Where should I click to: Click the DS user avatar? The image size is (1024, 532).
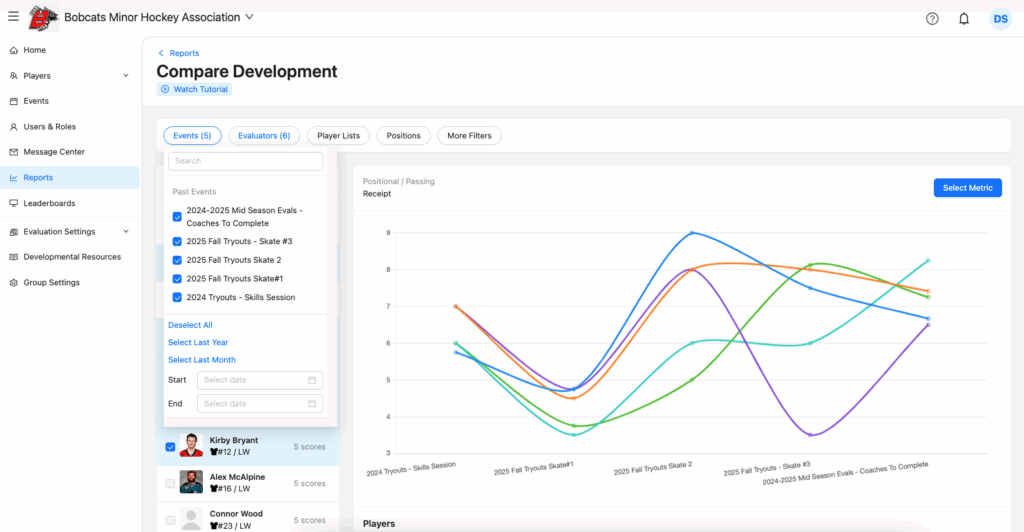1000,18
